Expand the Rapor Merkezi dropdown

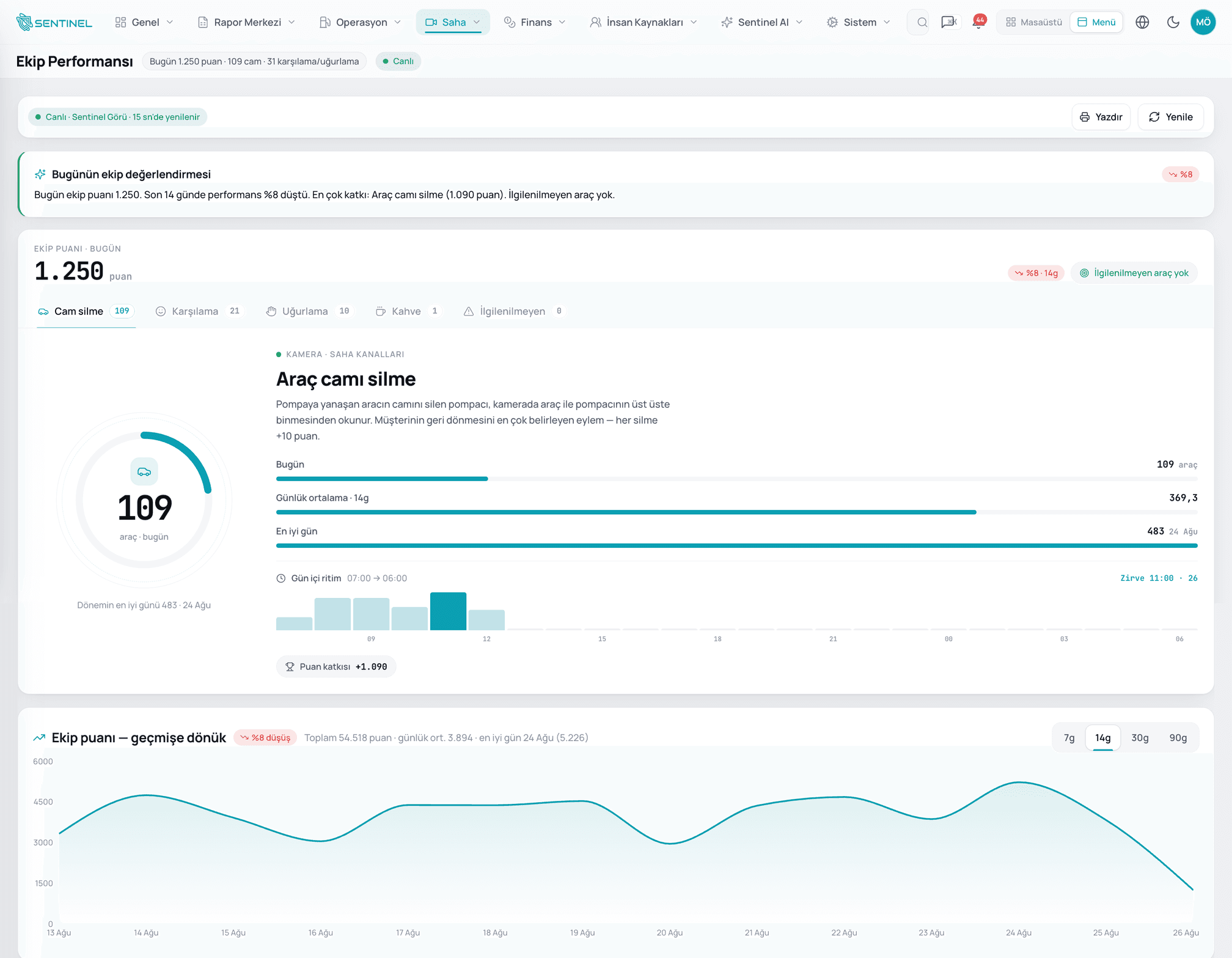coord(246,23)
